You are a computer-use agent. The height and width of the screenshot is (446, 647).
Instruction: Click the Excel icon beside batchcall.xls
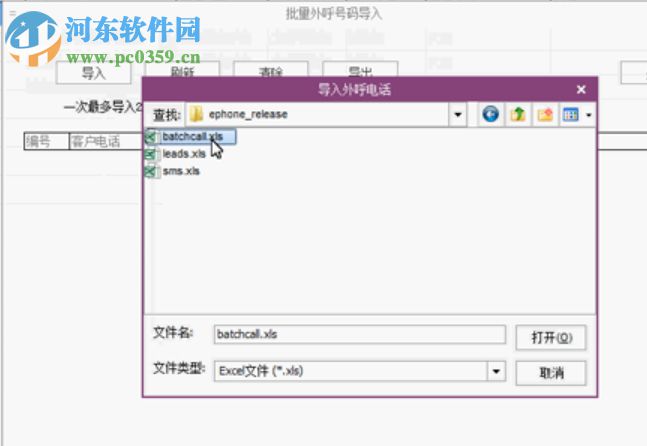click(151, 137)
